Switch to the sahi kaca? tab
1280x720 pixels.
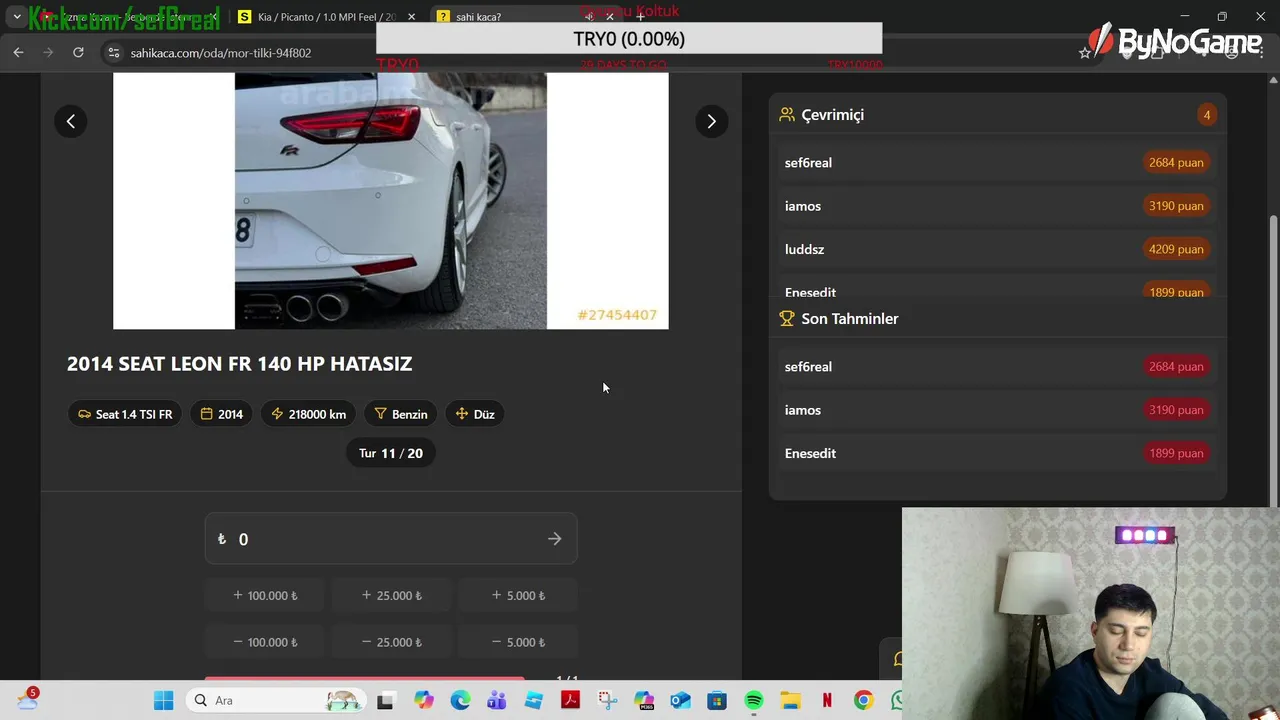click(512, 17)
